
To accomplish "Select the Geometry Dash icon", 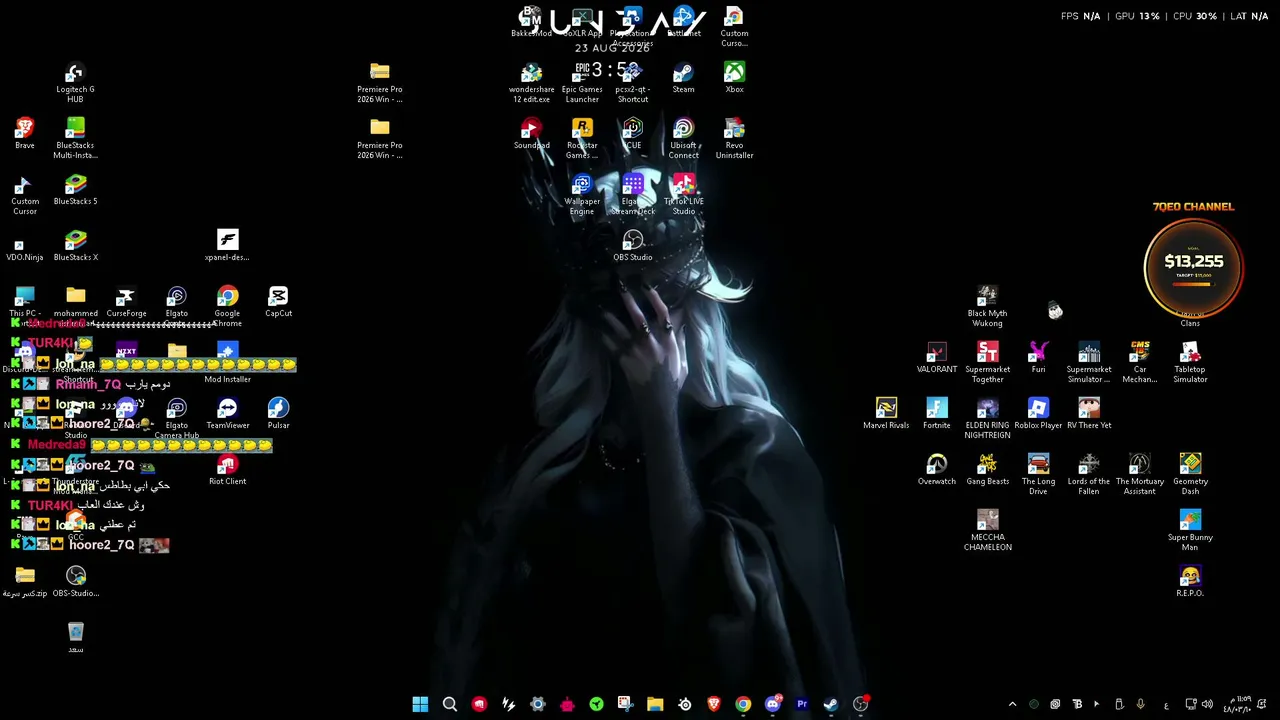I will coord(1190,475).
